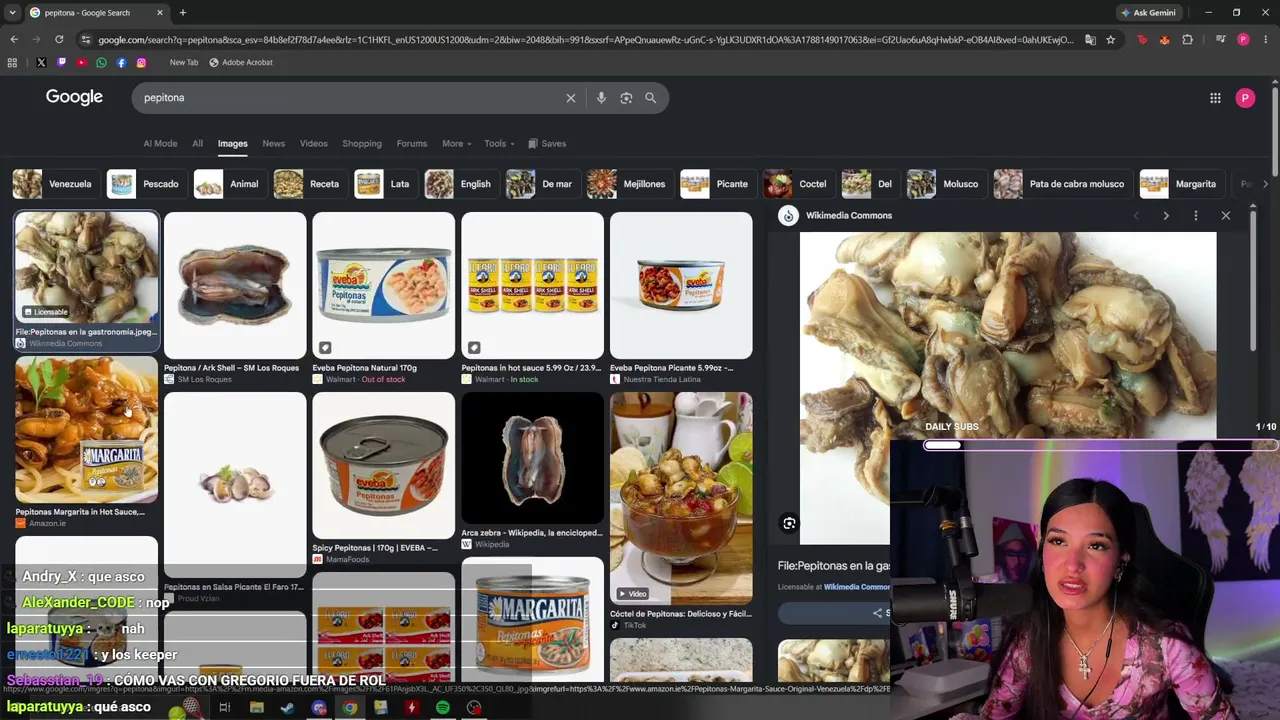
Task: Open Pepitonas Margarita in Hot Sauce result
Action: [86, 430]
